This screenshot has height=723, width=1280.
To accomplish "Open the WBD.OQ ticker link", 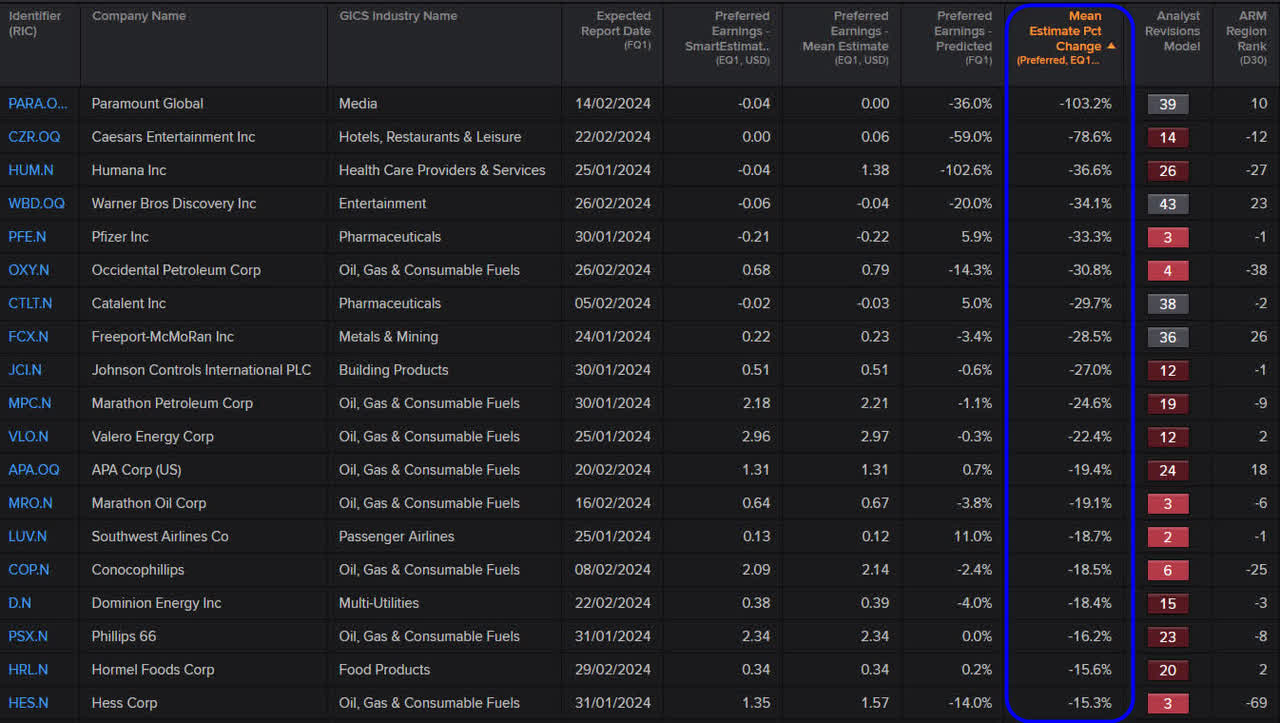I will 36,203.
